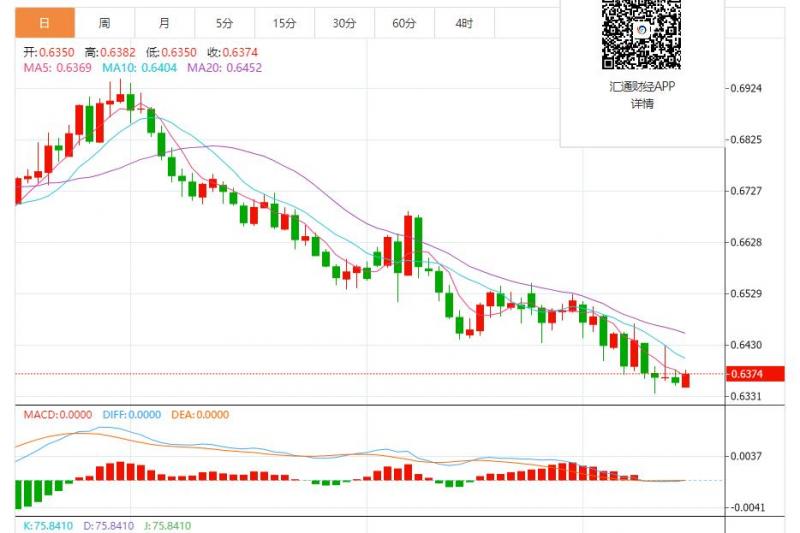This screenshot has height=533, width=800.
Task: Click the DIFF:0.0000 label
Action: (132, 415)
